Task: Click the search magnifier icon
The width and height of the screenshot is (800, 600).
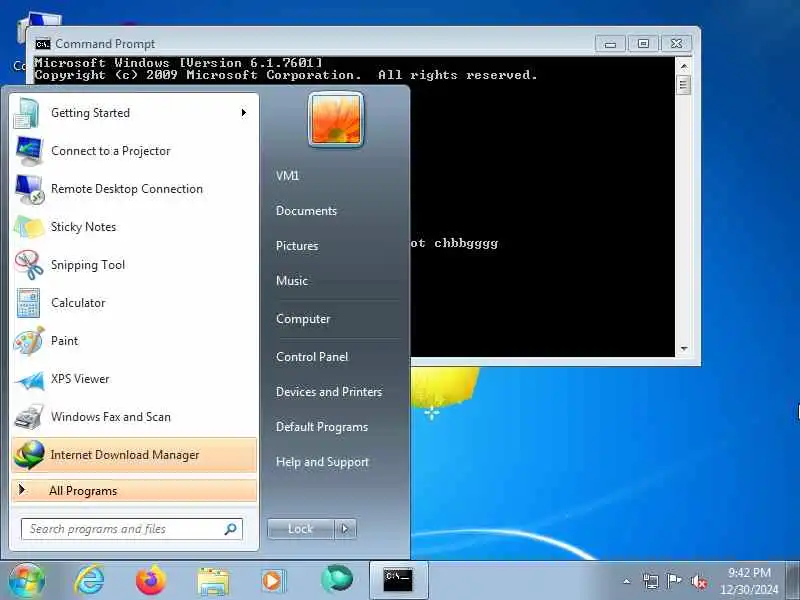Action: click(231, 529)
